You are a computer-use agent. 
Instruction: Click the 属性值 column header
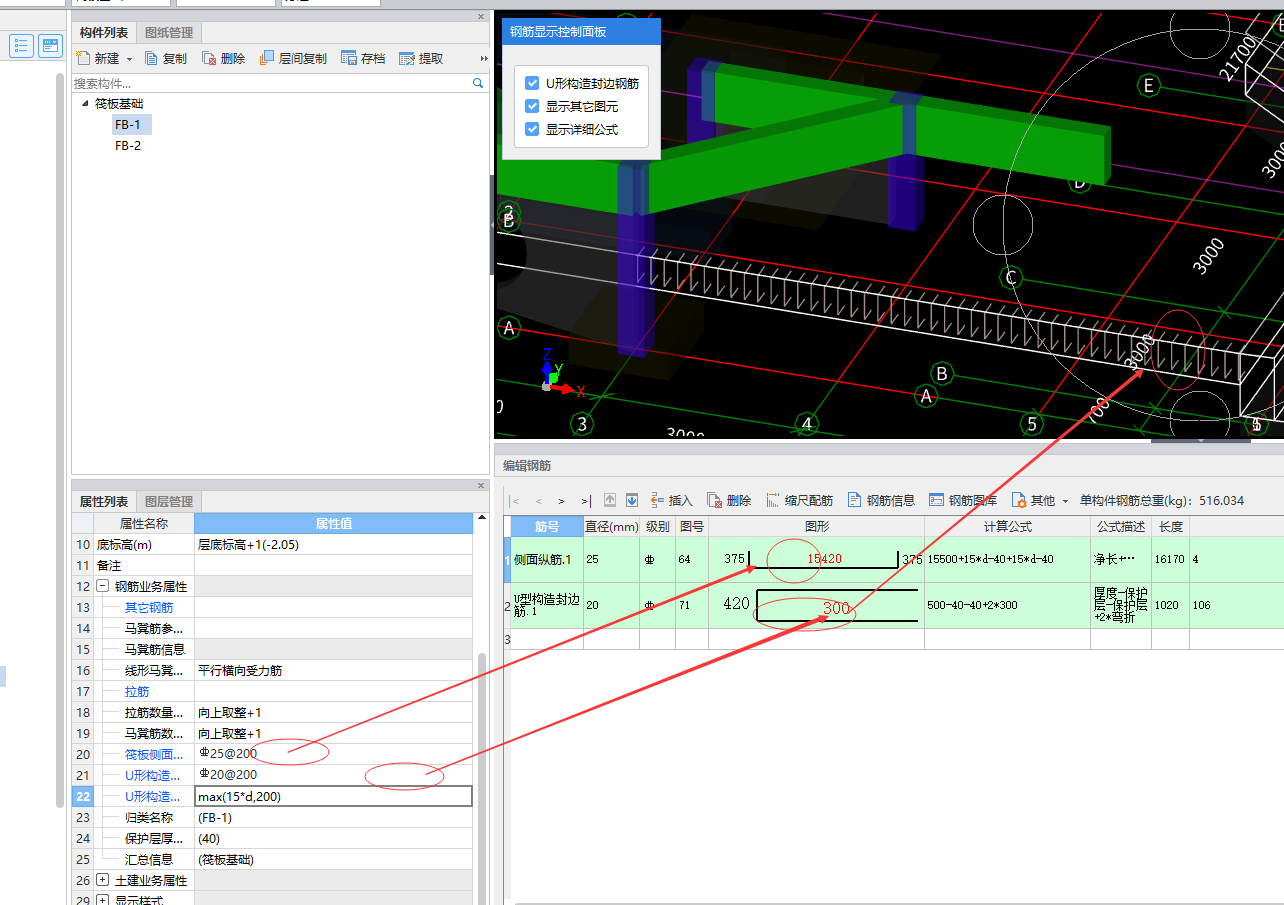point(333,524)
